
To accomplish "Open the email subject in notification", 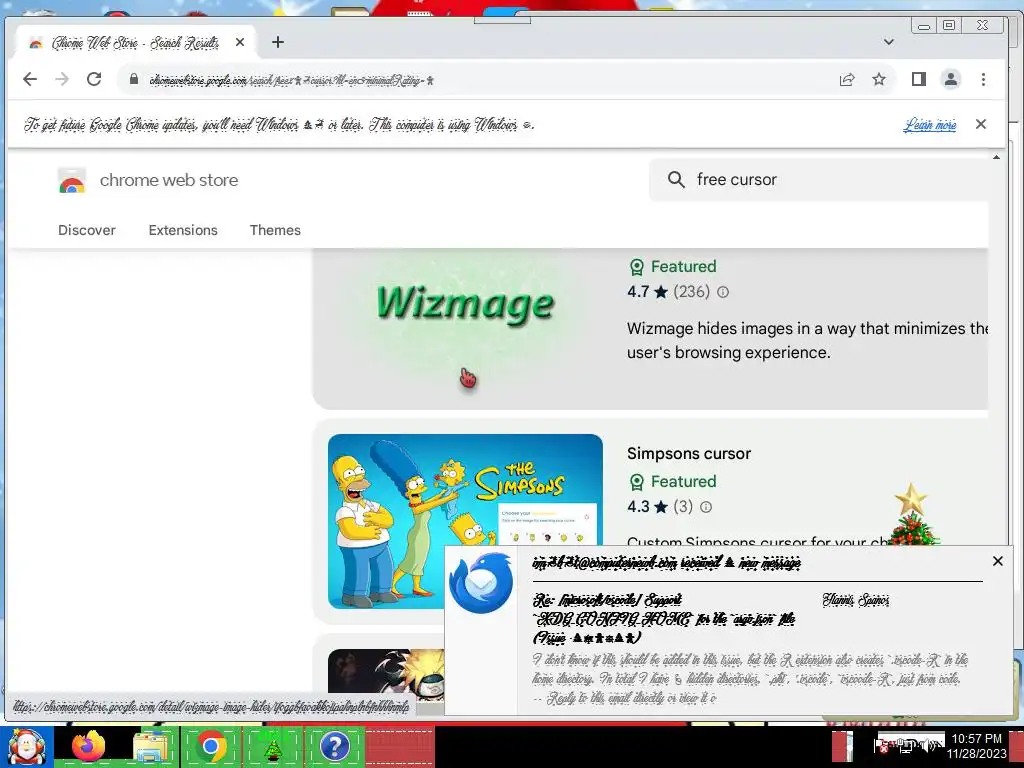I will [x=664, y=618].
